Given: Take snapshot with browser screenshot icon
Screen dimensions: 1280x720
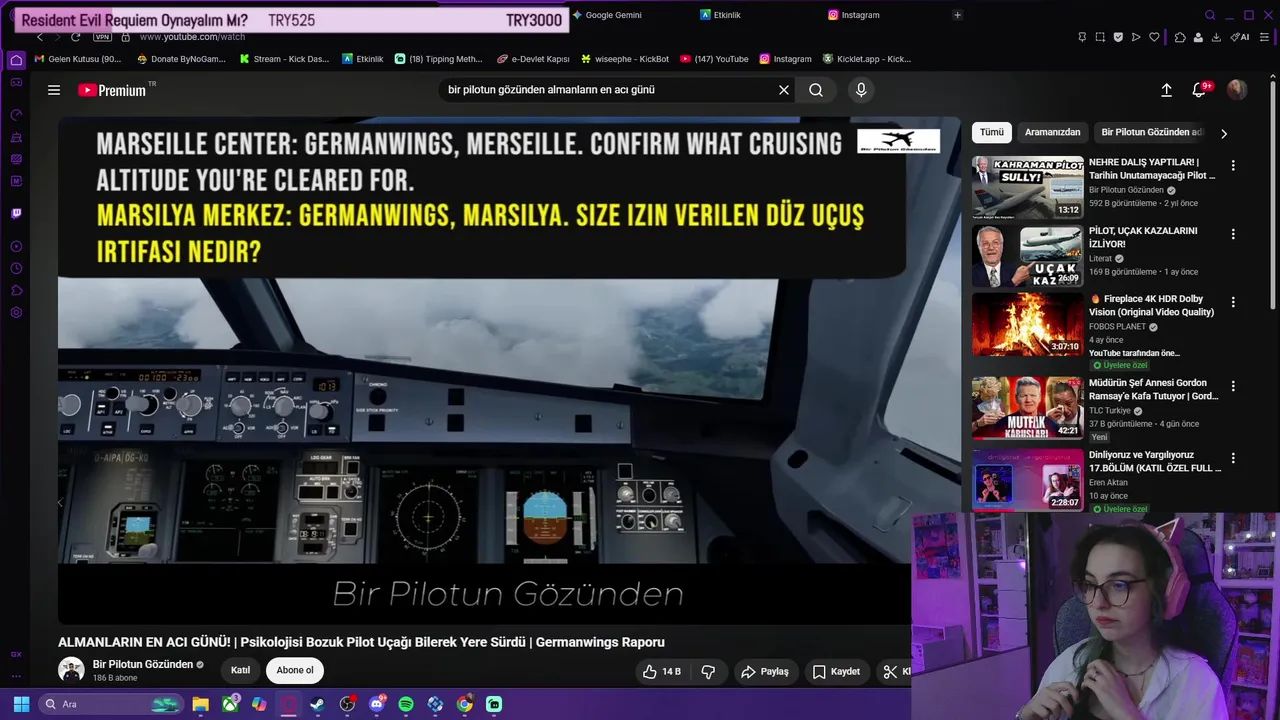Looking at the screenshot, I should click(x=1100, y=37).
